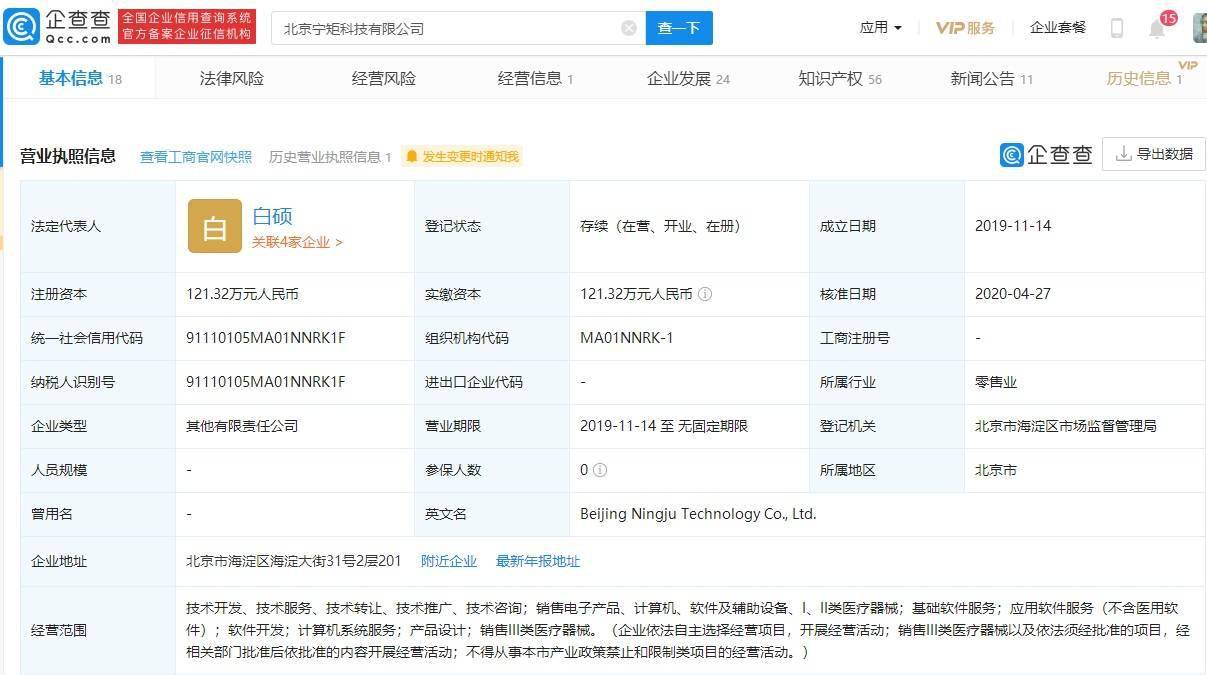Select 登记状态 value 存续（在营、开业、在册）
Screen dimensions: 1207x675
pyautogui.click(x=660, y=226)
